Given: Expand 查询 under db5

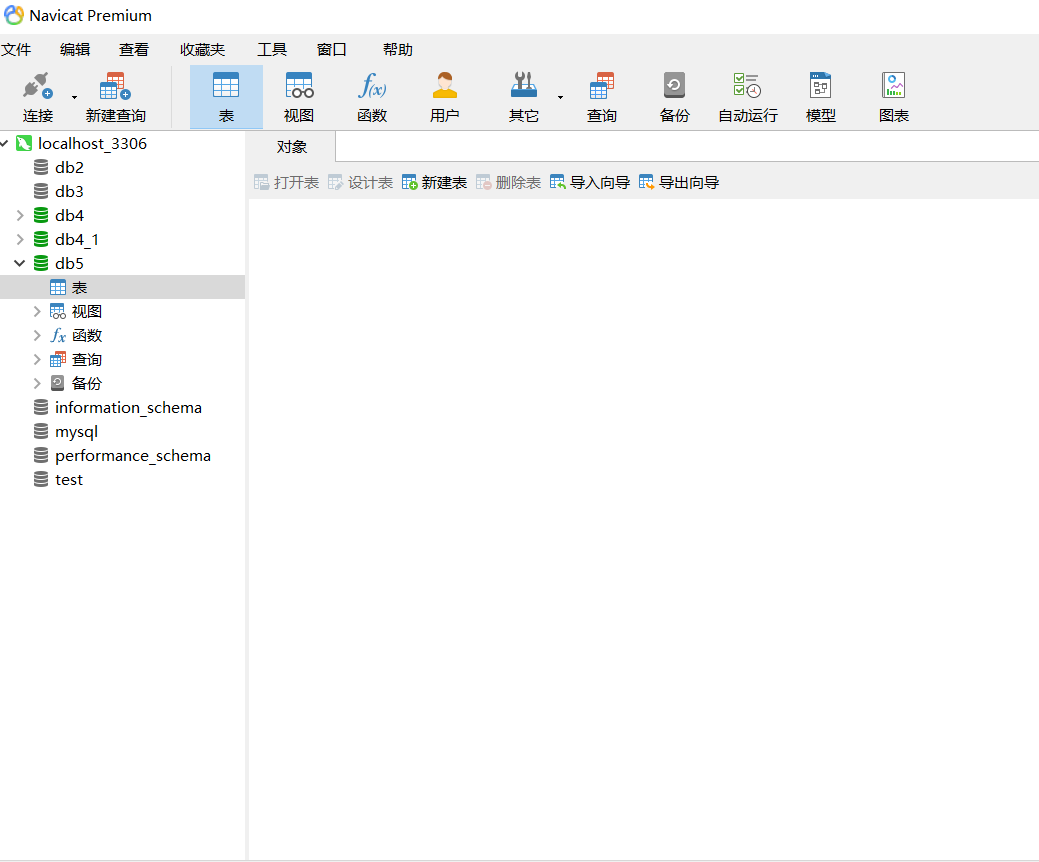Looking at the screenshot, I should pyautogui.click(x=37, y=360).
